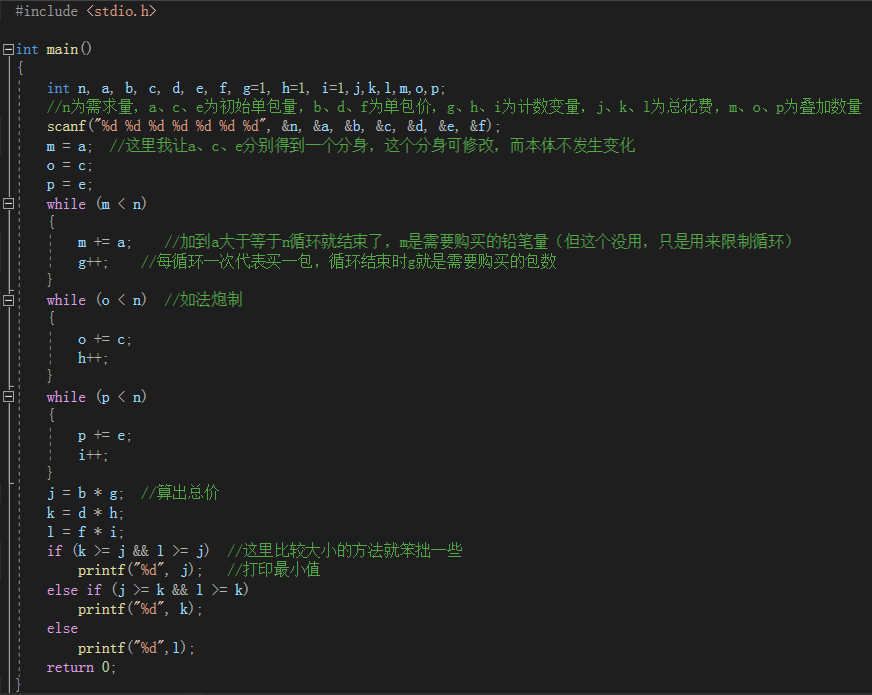The width and height of the screenshot is (872, 695).
Task: Fold the while (o < n) loop
Action: (8, 300)
